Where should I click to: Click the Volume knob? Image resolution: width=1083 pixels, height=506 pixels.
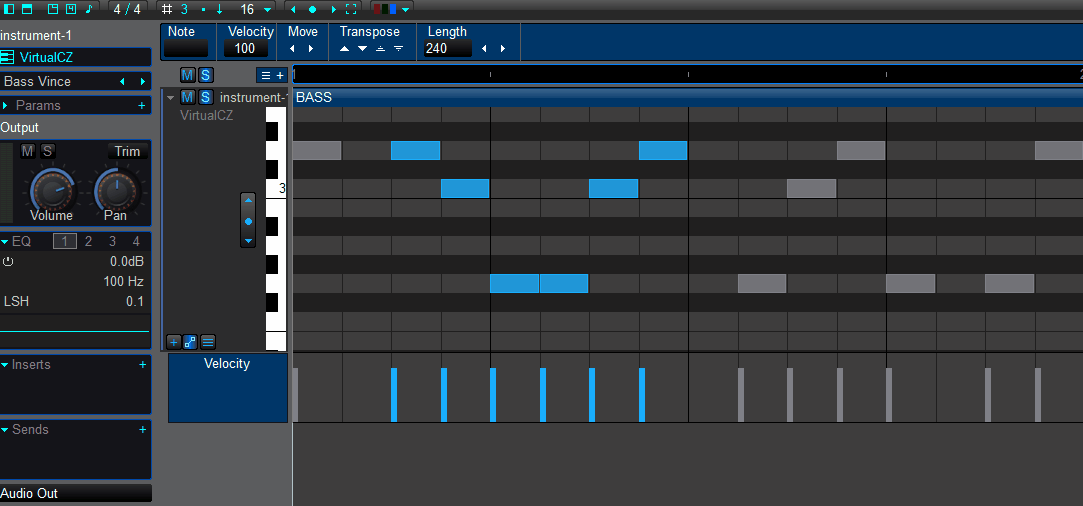[51, 190]
